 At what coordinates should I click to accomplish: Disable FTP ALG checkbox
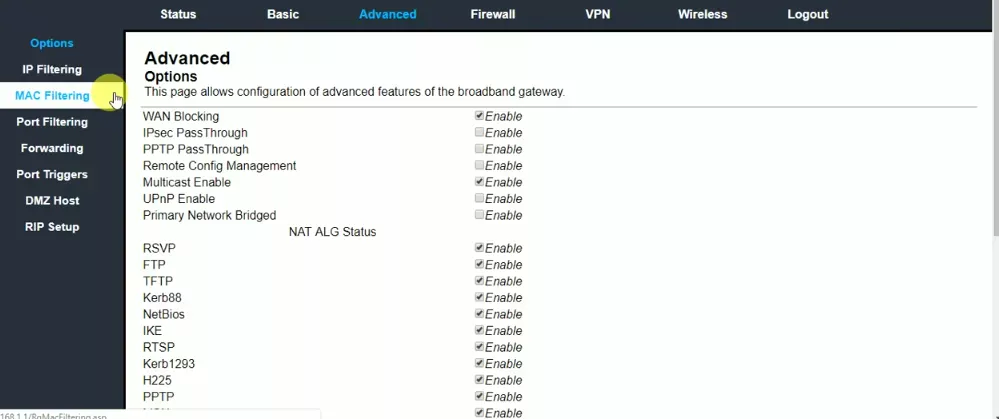pos(480,265)
